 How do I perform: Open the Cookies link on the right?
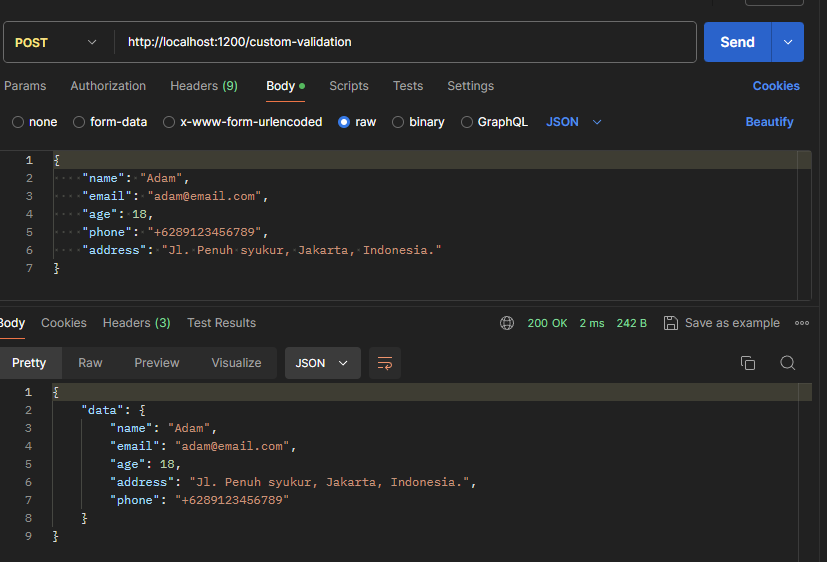[x=776, y=85]
